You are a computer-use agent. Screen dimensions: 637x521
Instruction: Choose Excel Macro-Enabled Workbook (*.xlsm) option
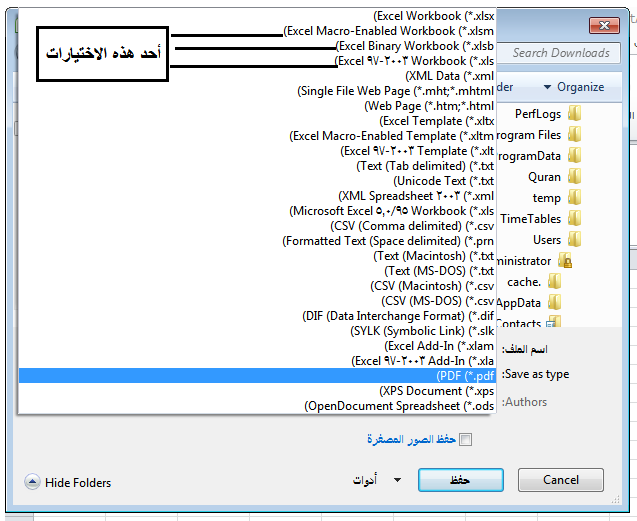[x=257, y=31]
